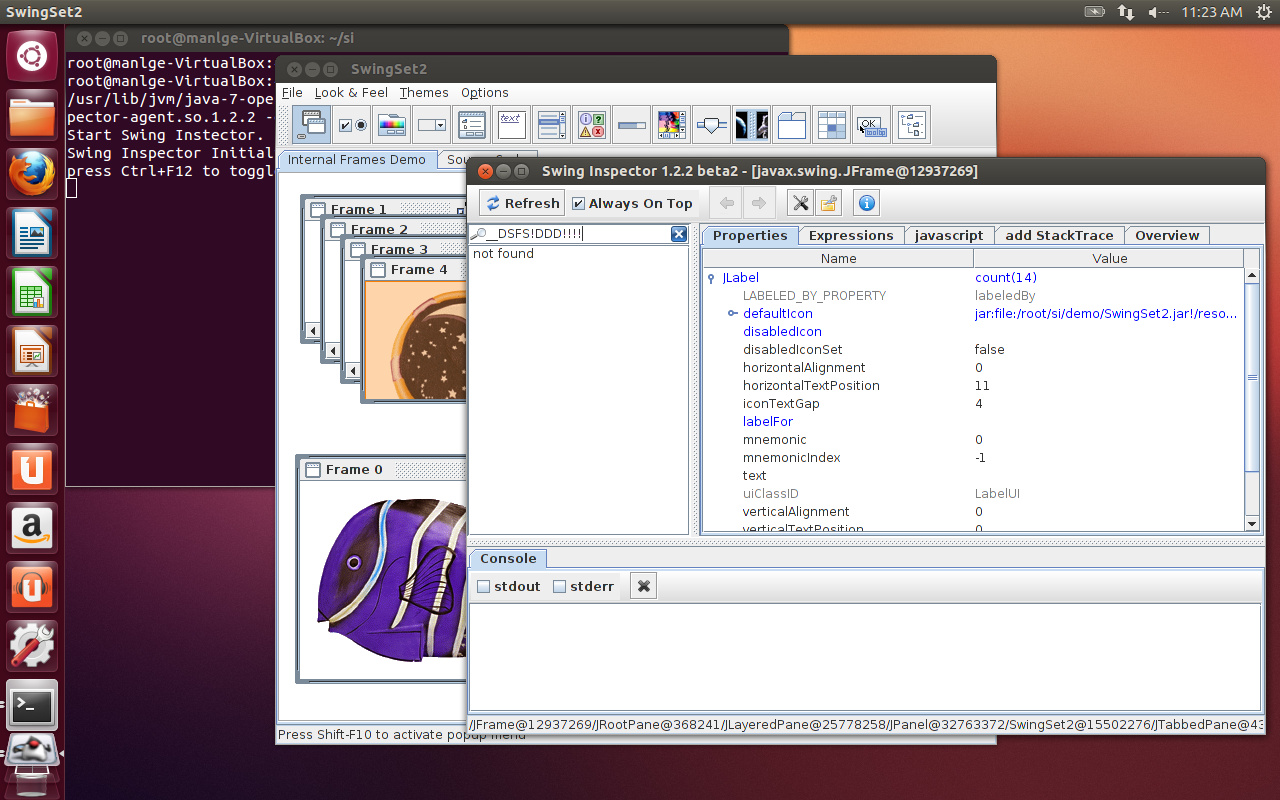
Task: Open the Table demo toolbar icon
Action: click(831, 125)
